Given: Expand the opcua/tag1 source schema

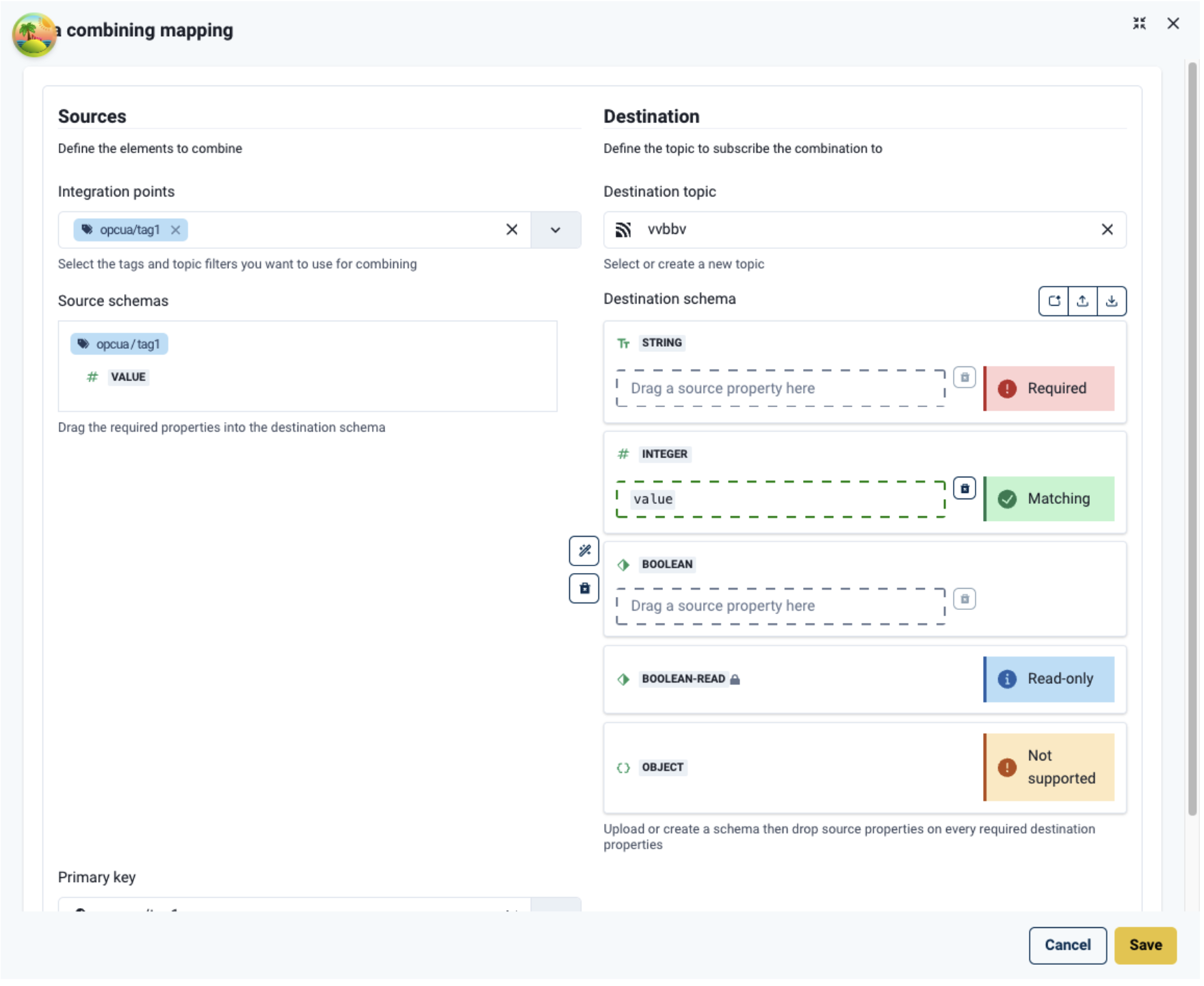Looking at the screenshot, I should pyautogui.click(x=119, y=344).
